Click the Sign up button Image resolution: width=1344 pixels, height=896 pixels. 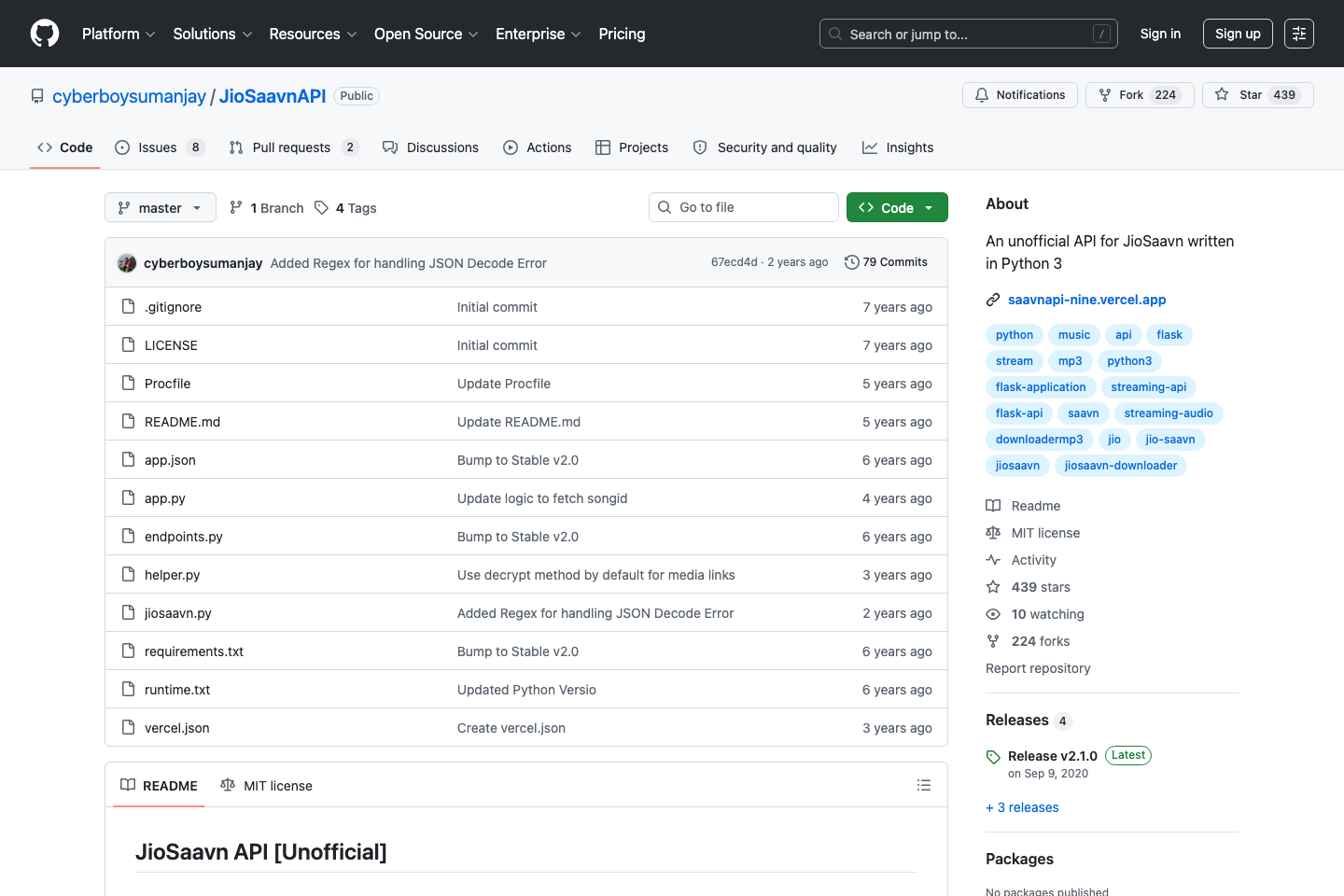click(1238, 34)
